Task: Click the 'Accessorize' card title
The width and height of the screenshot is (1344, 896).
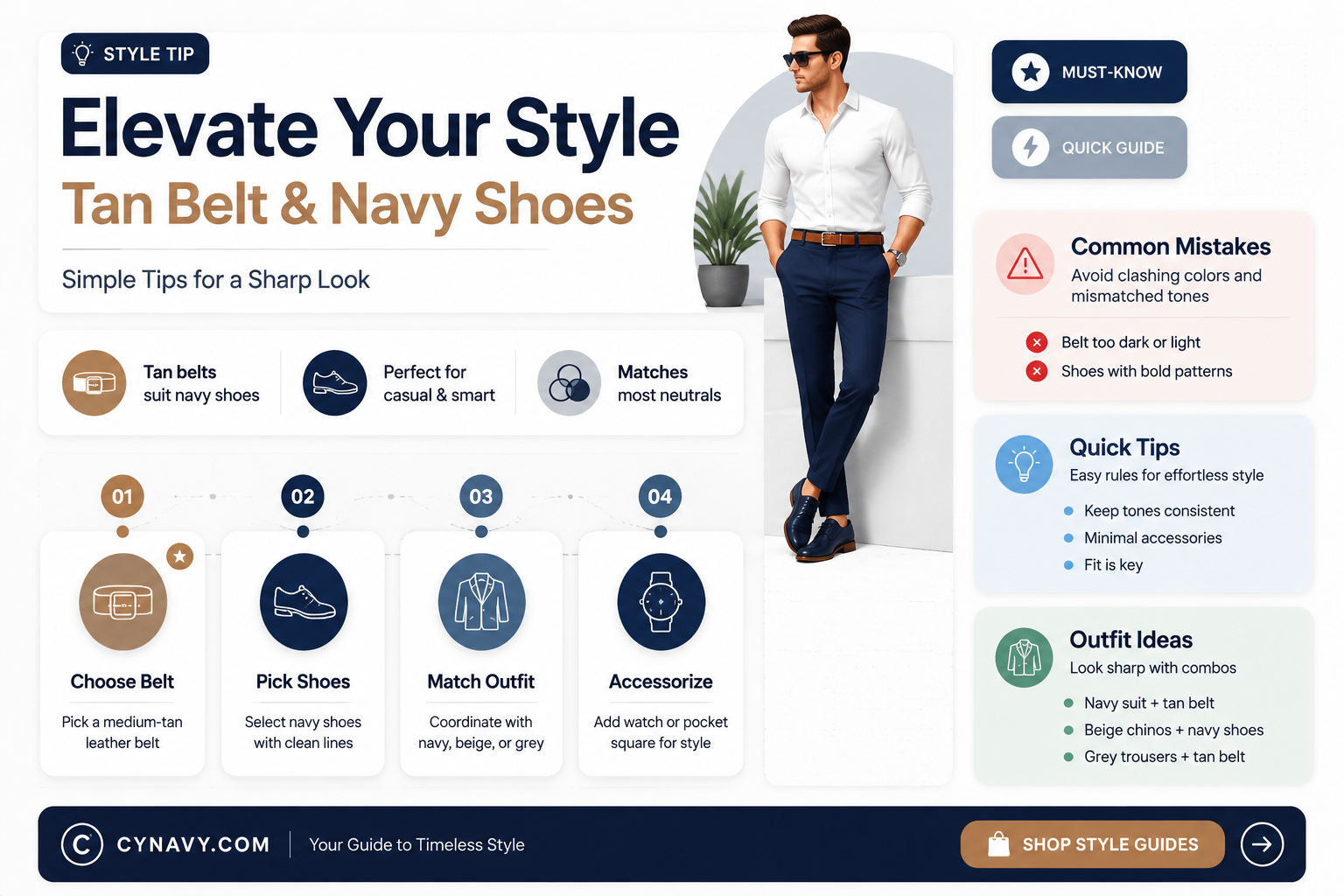Action: [661, 682]
